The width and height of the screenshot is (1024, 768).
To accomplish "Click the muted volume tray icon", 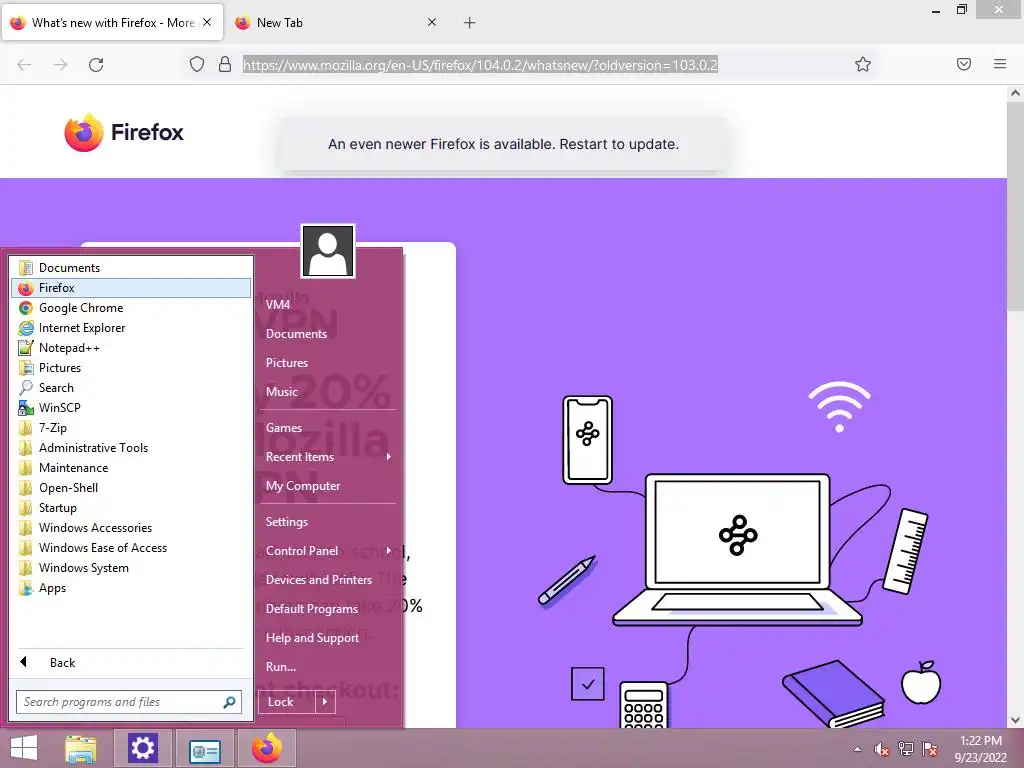I will coord(882,750).
